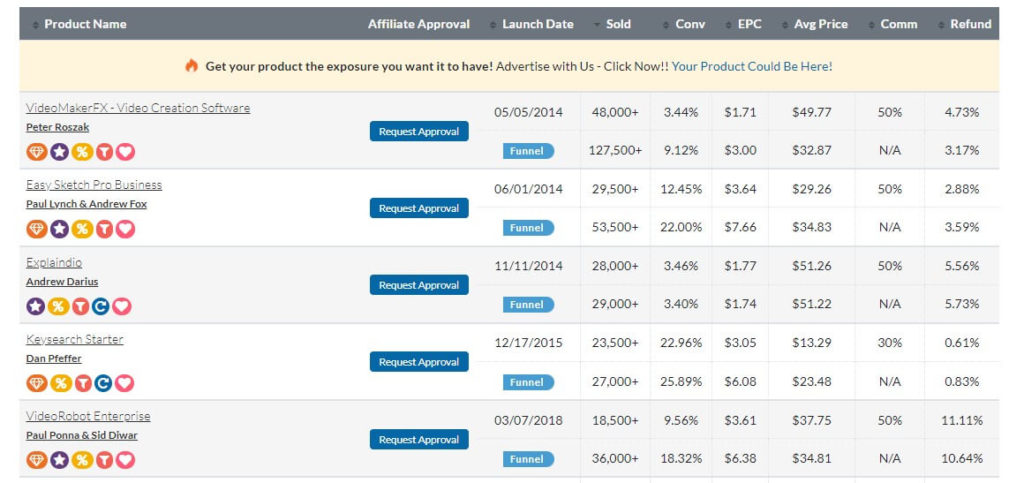
Task: Favorite Easy Sketch Pro Business with the heart icon
Action: pyautogui.click(x=125, y=229)
